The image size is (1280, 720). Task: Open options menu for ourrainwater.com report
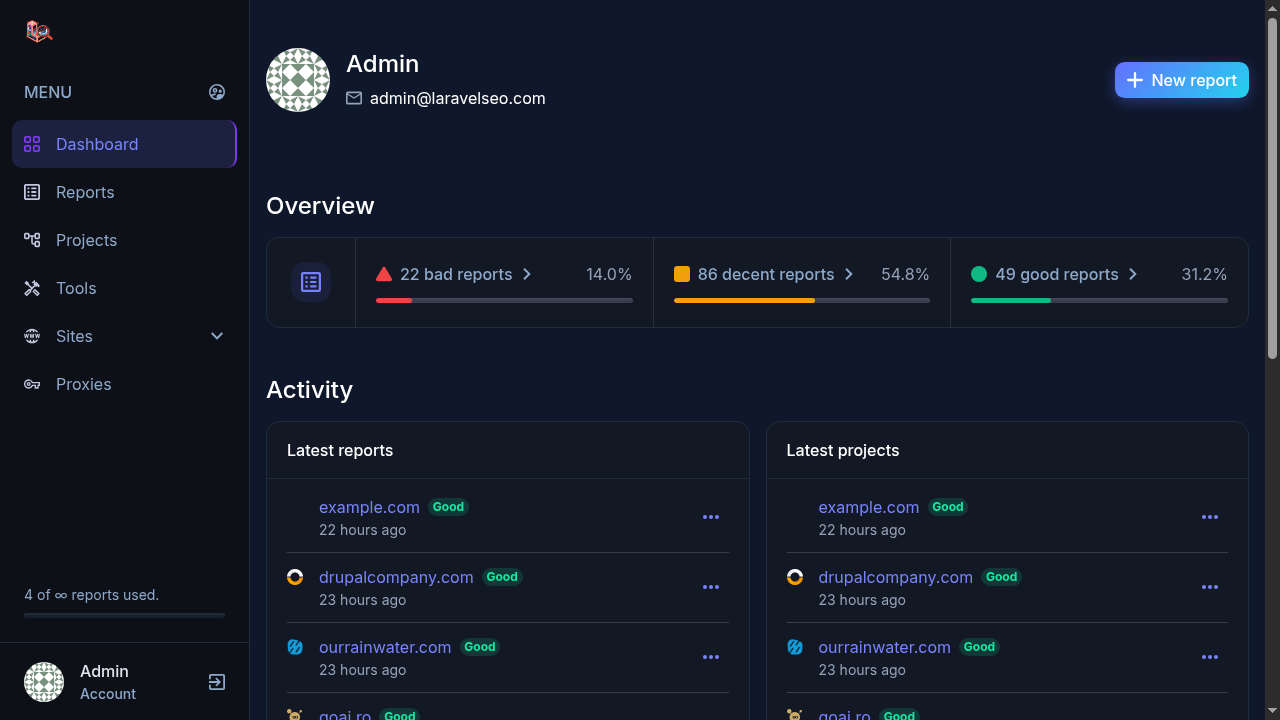click(711, 657)
